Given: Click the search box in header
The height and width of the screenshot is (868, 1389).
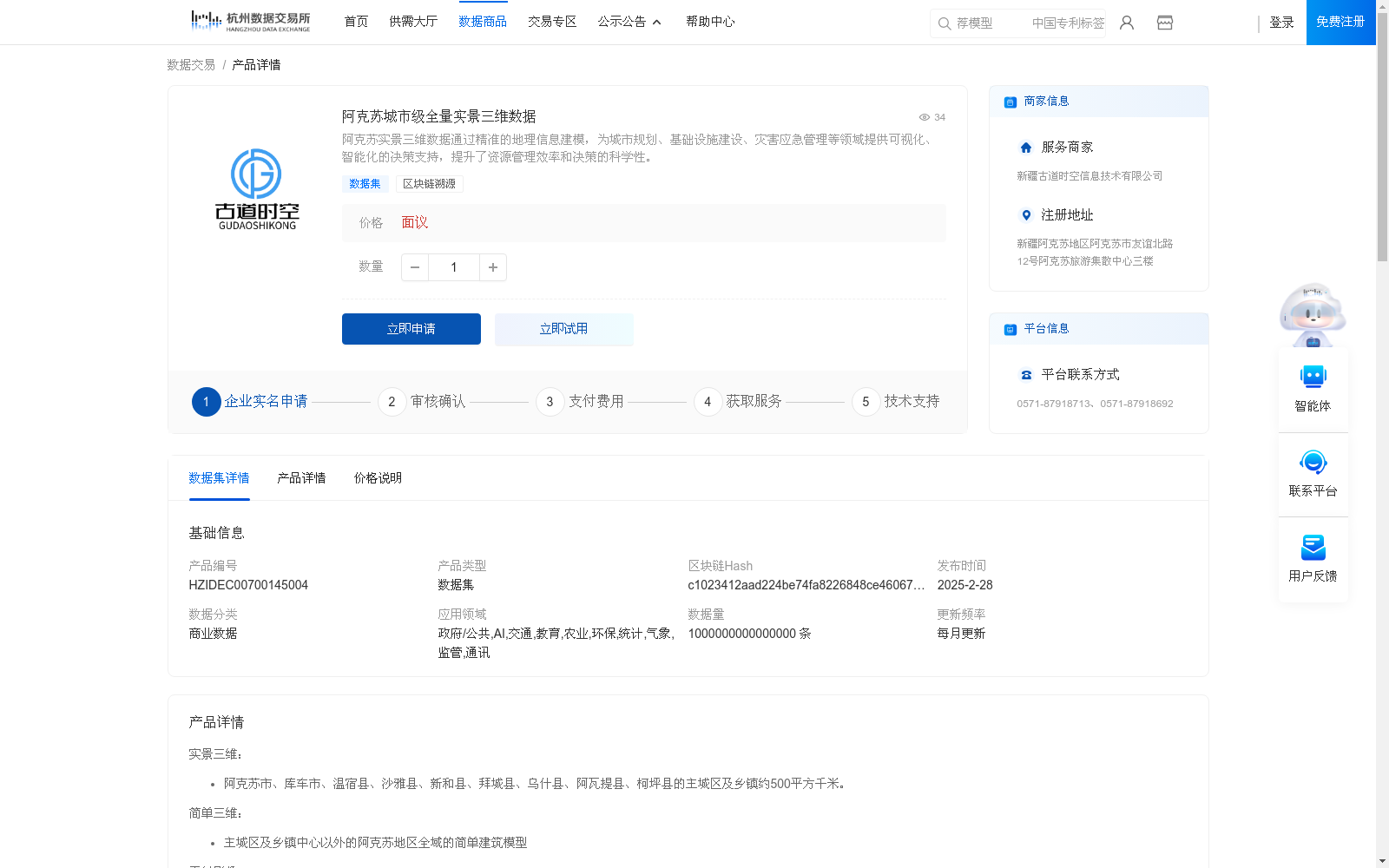Looking at the screenshot, I should point(1017,23).
